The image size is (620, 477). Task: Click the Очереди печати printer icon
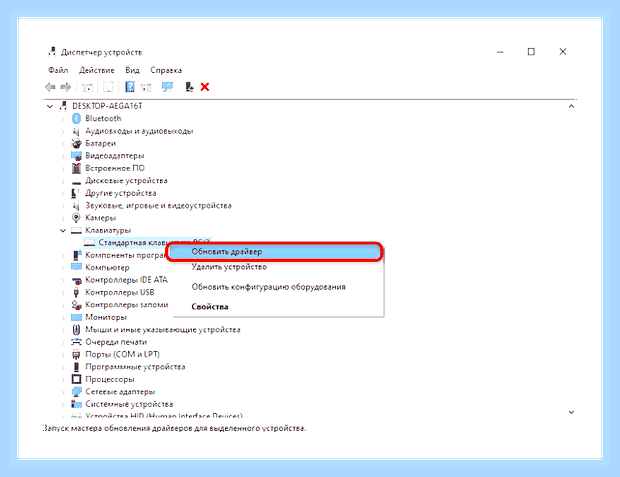(76, 342)
